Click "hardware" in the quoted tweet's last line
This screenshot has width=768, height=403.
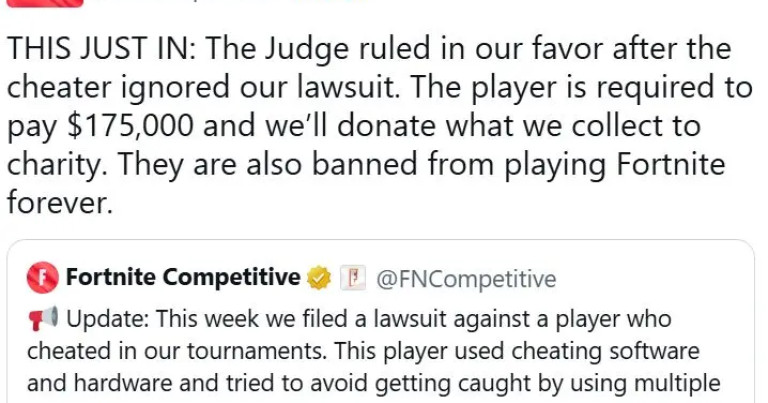[104, 383]
